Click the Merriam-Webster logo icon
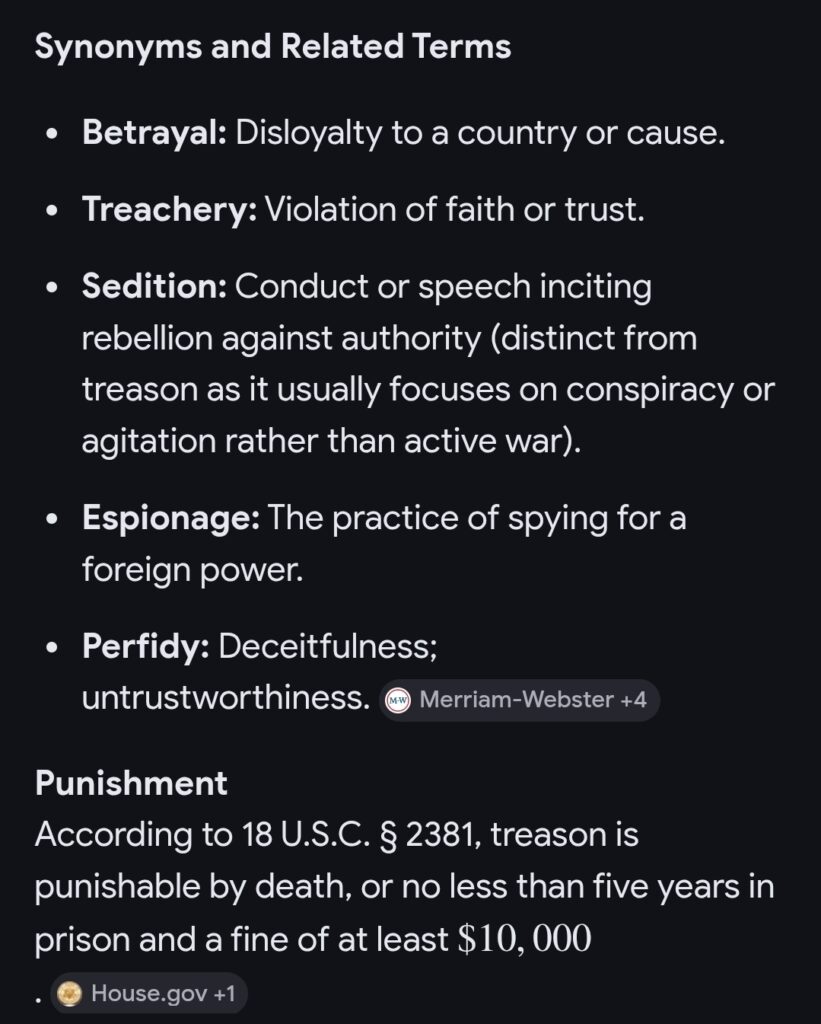 coord(399,700)
